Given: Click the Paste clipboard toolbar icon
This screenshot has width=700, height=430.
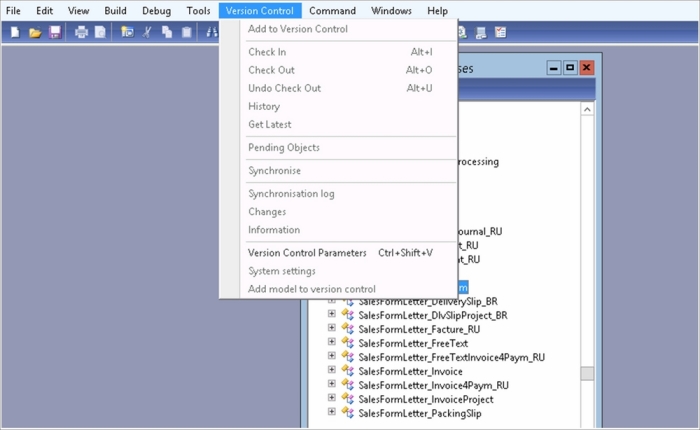Looking at the screenshot, I should 187,32.
